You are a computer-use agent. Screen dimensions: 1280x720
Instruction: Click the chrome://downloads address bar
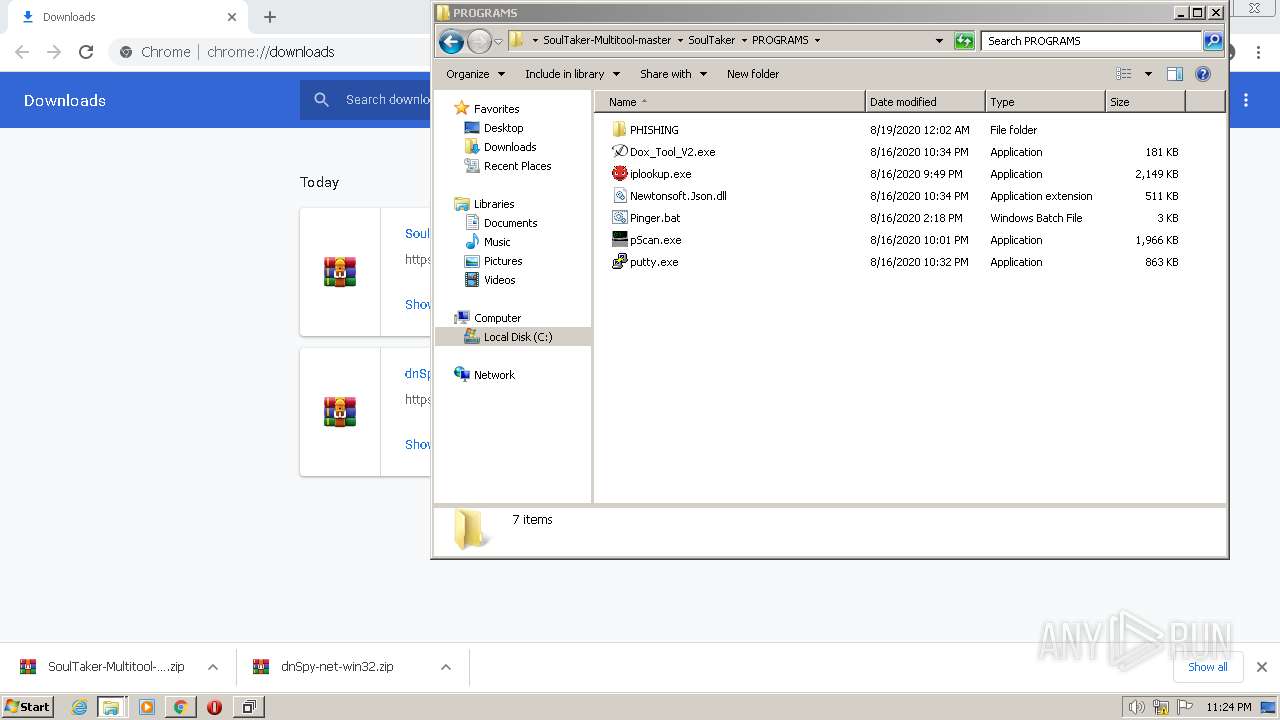[270, 52]
